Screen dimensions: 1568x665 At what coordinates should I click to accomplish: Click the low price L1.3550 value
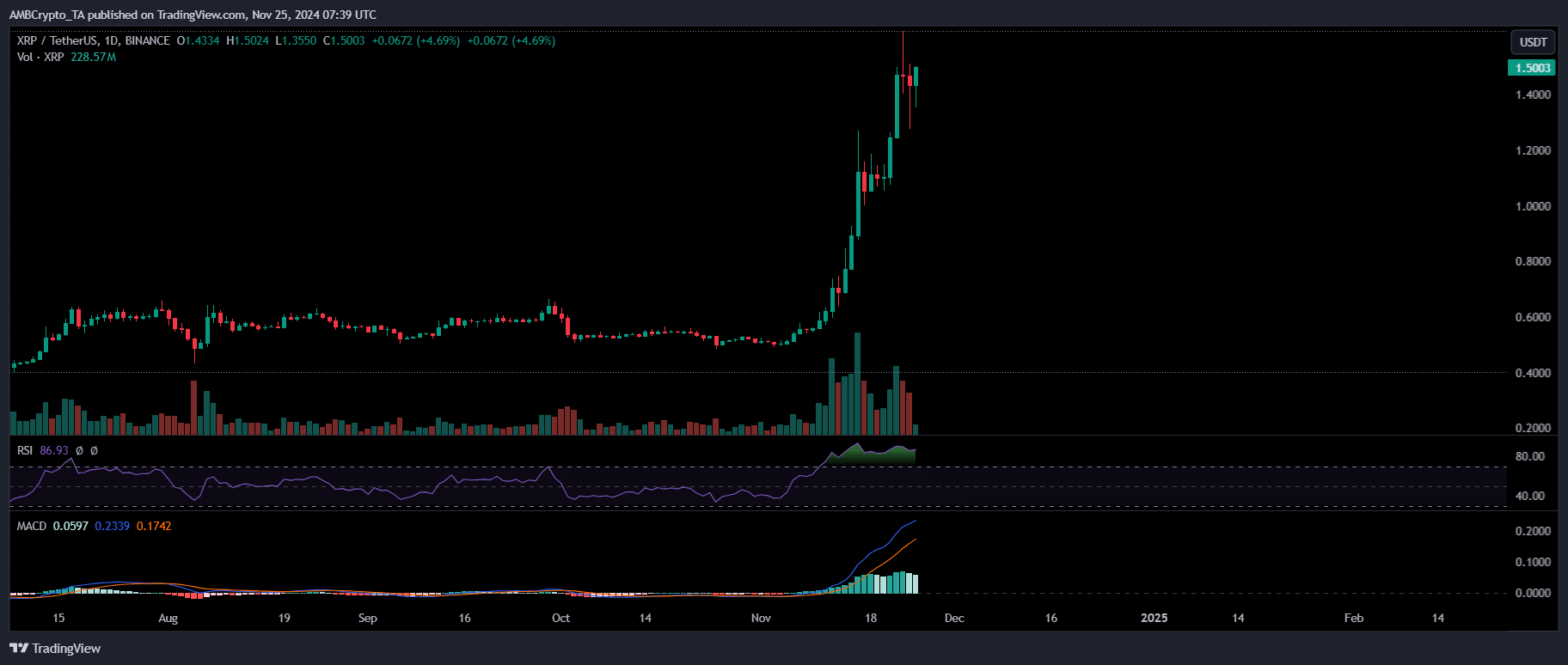tap(296, 40)
